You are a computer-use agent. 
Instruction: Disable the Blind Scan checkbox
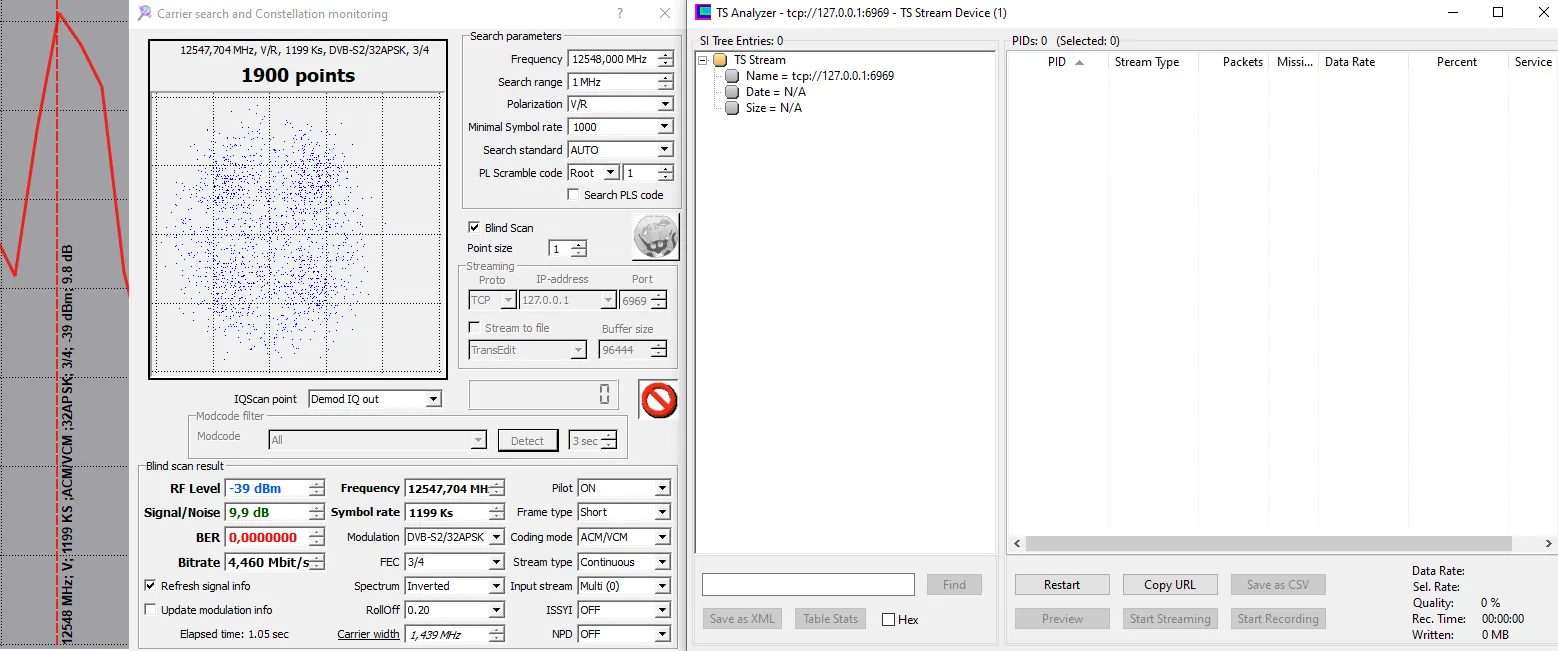click(x=474, y=228)
